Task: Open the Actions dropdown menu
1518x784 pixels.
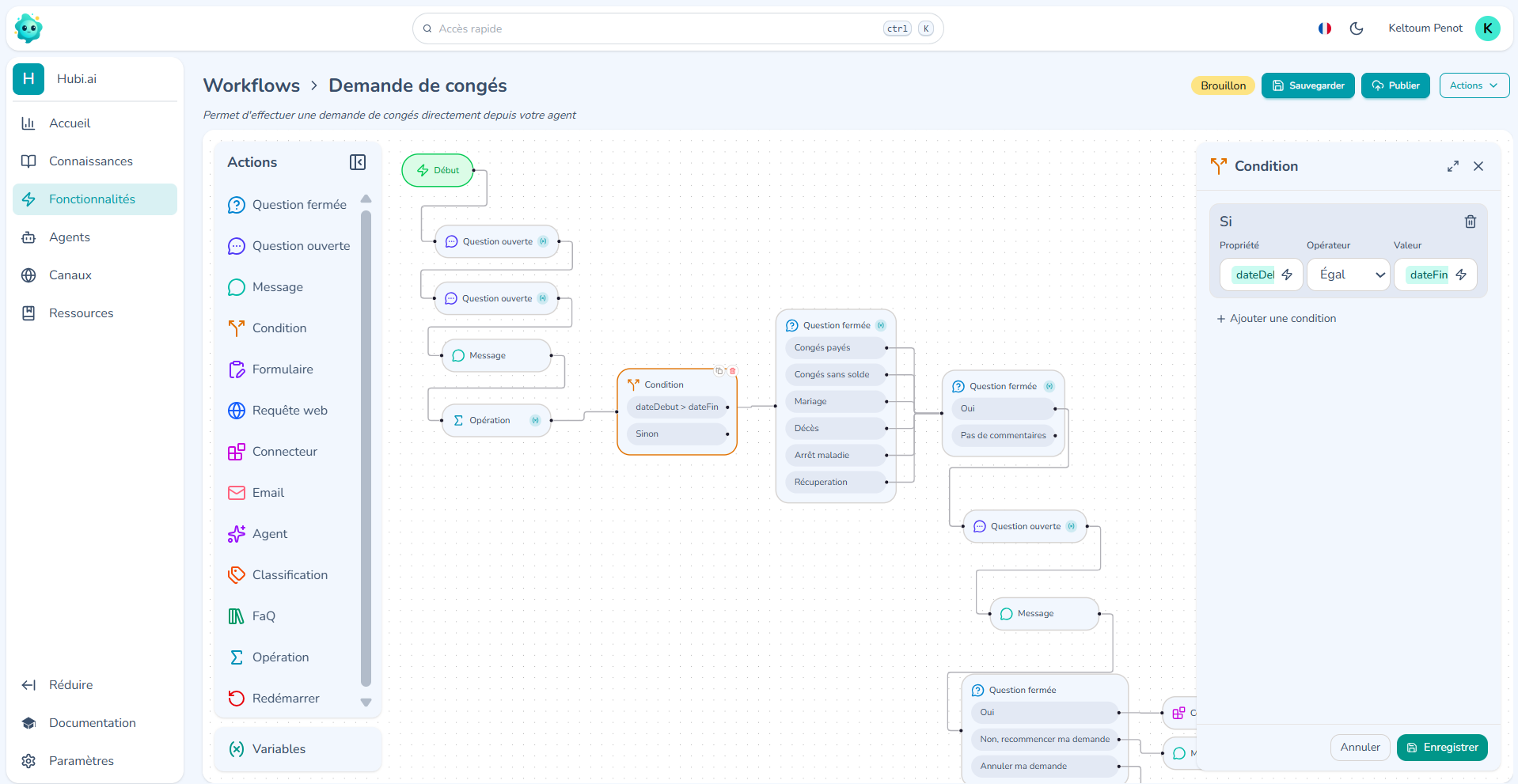Action: click(x=1474, y=85)
